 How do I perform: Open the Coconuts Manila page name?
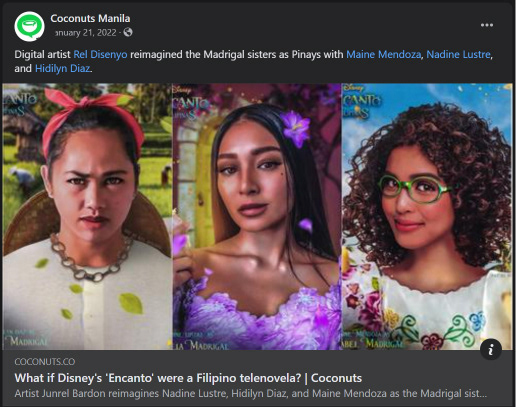tap(90, 18)
